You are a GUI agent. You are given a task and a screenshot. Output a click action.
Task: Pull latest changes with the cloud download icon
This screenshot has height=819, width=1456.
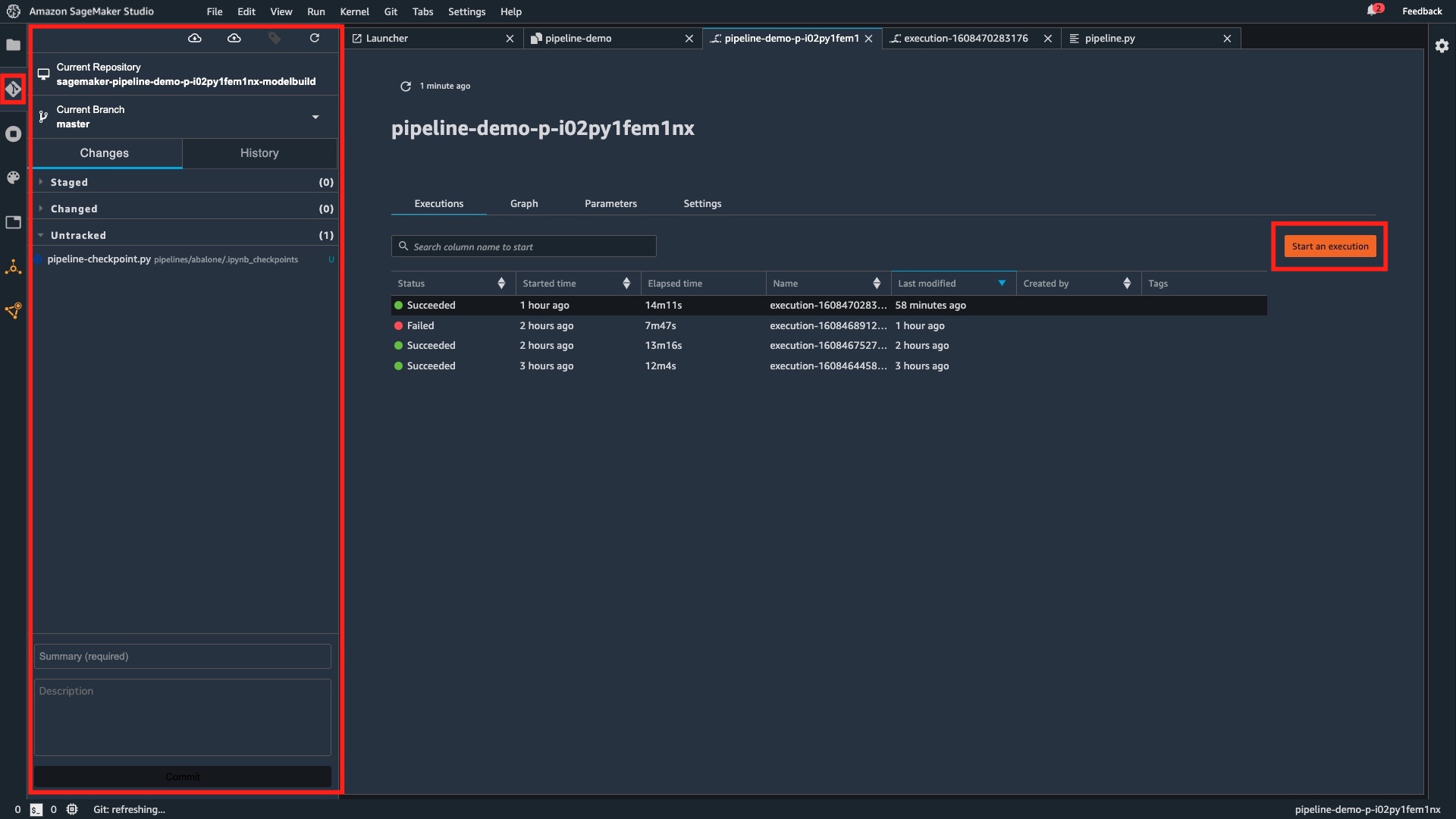click(x=194, y=37)
